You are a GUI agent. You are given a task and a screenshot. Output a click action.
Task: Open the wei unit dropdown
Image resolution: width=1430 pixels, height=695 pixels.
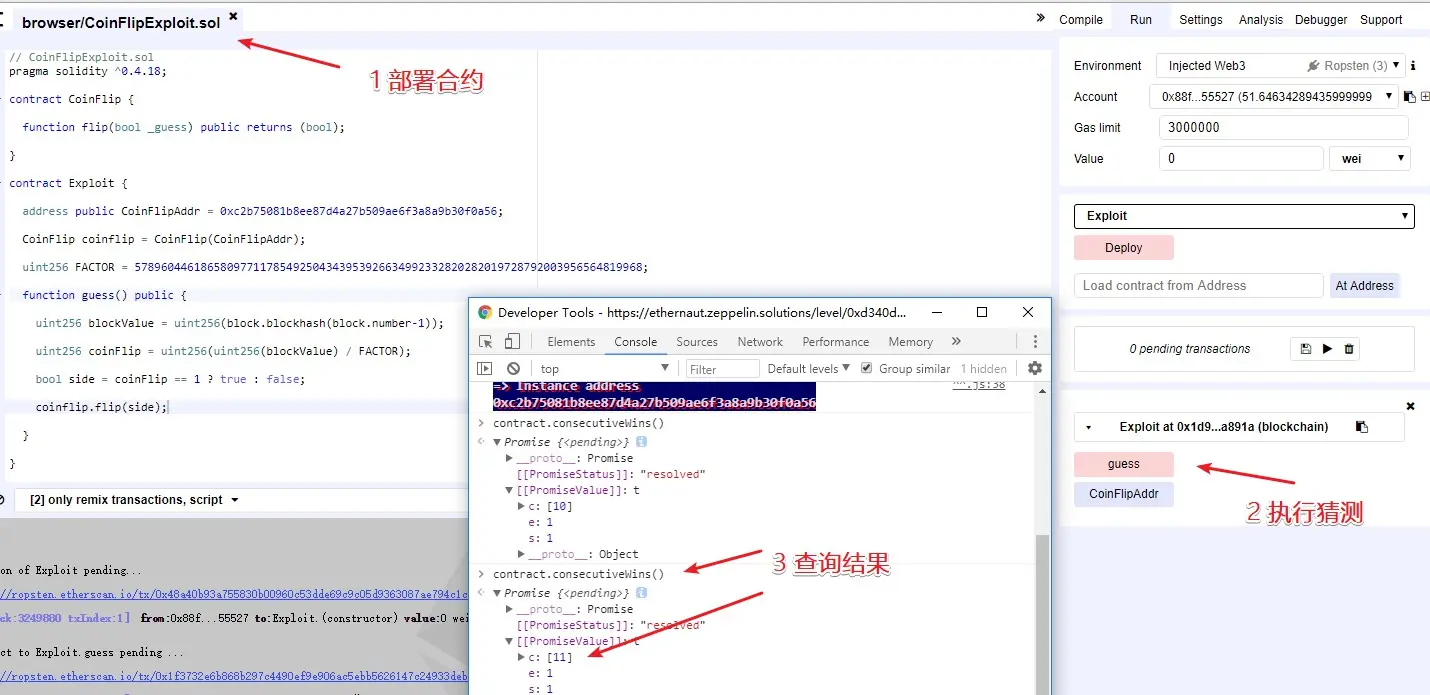[x=1369, y=159]
